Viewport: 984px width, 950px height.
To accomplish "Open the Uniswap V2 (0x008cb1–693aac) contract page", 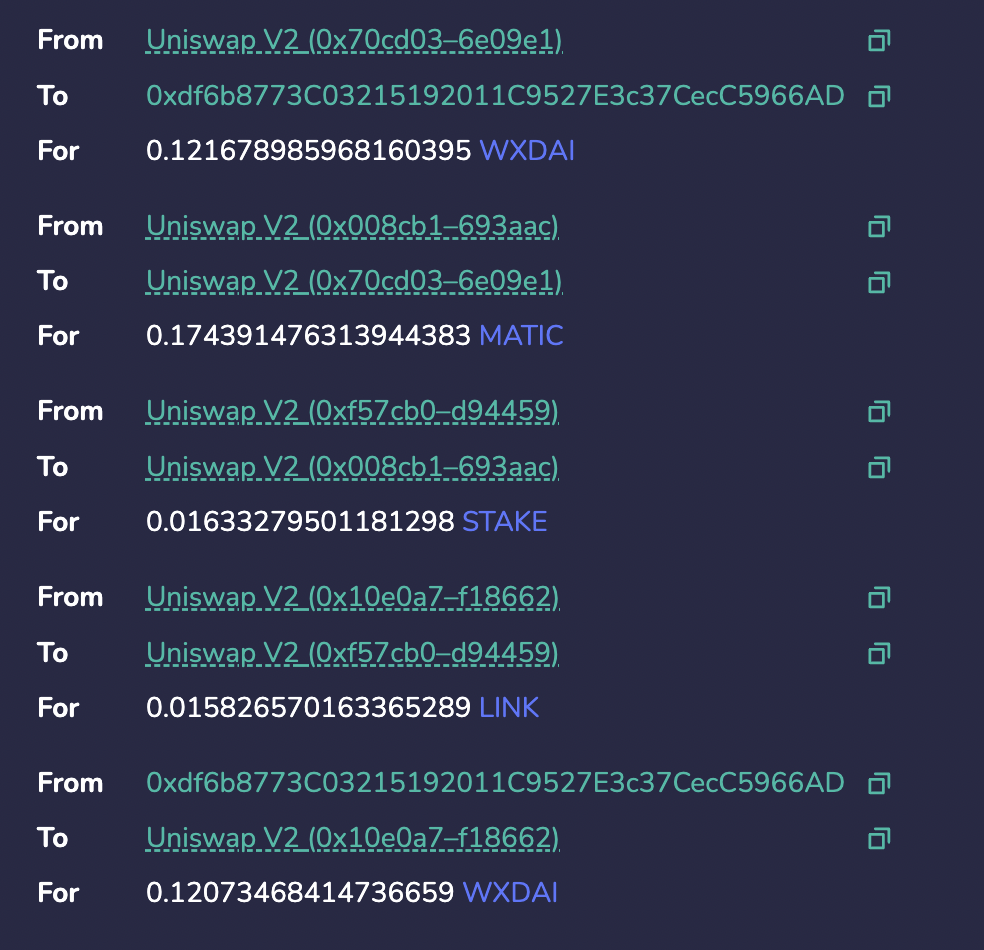I will pyautogui.click(x=352, y=226).
